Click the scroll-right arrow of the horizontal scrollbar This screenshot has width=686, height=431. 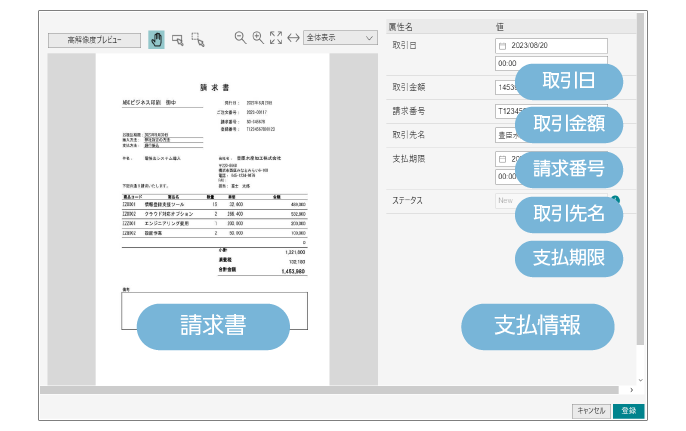click(x=632, y=390)
